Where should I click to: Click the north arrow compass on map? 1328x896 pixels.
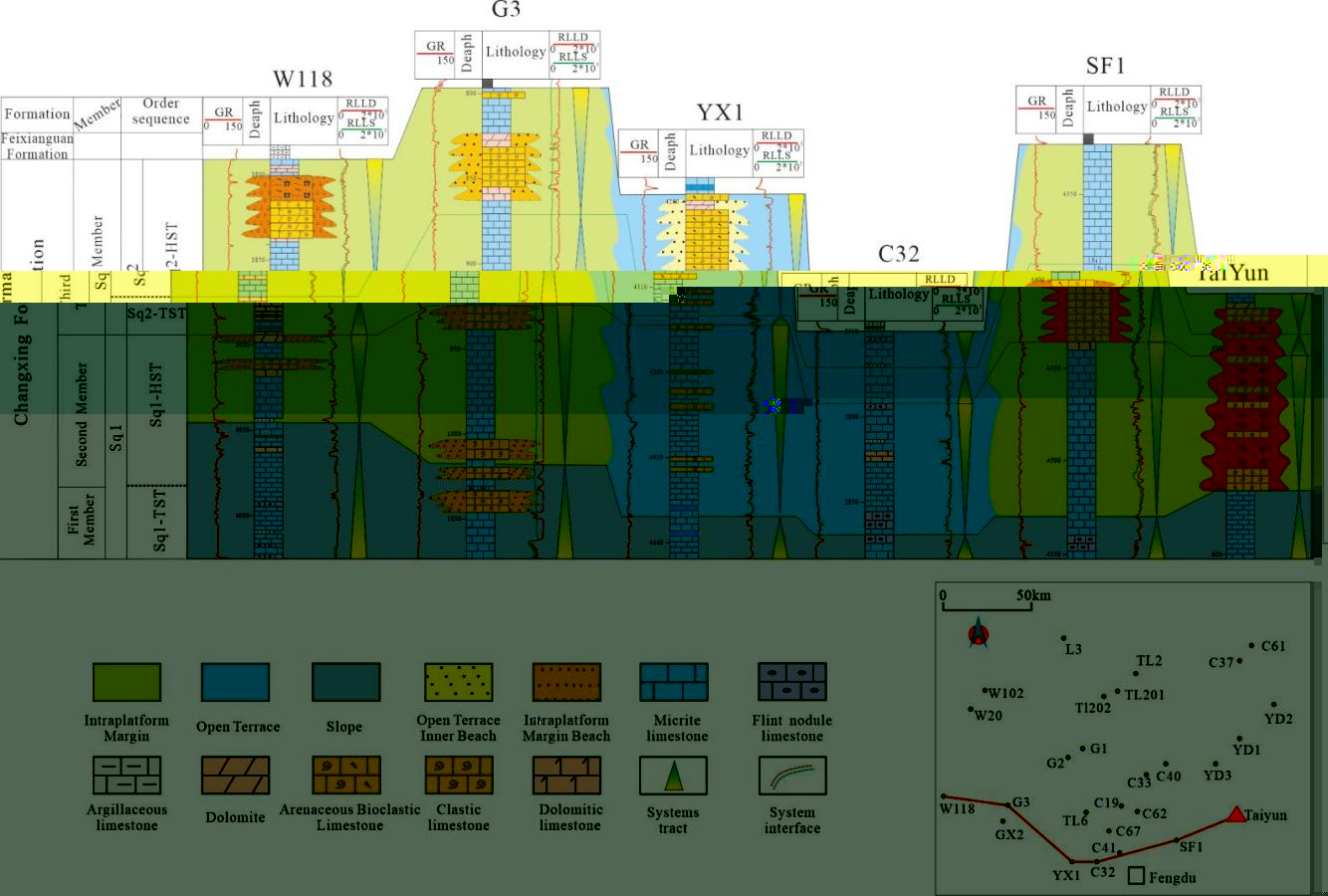point(979,633)
